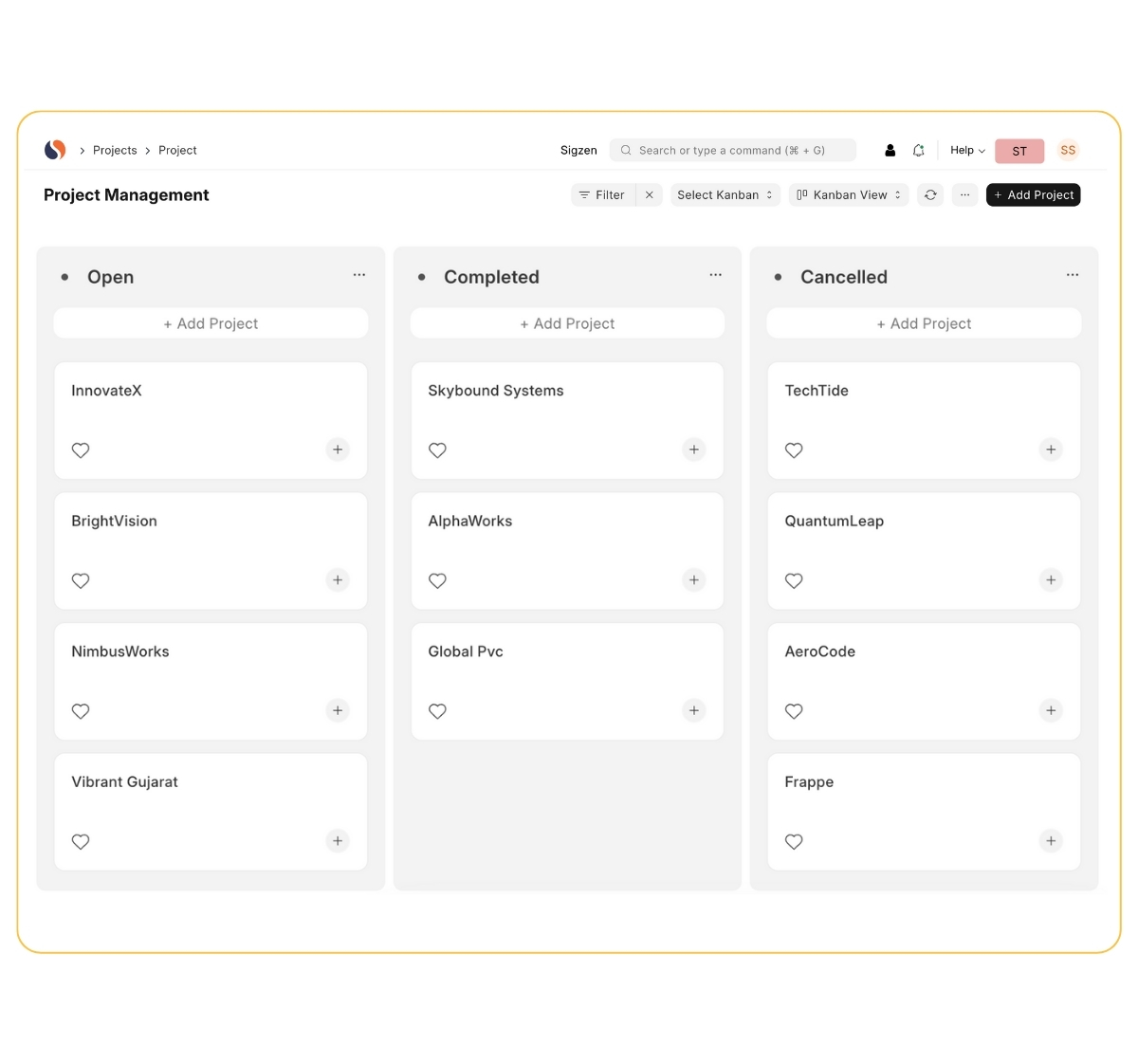This screenshot has height=1064, width=1138.
Task: Open the Select Kanban dropdown
Action: click(x=725, y=195)
